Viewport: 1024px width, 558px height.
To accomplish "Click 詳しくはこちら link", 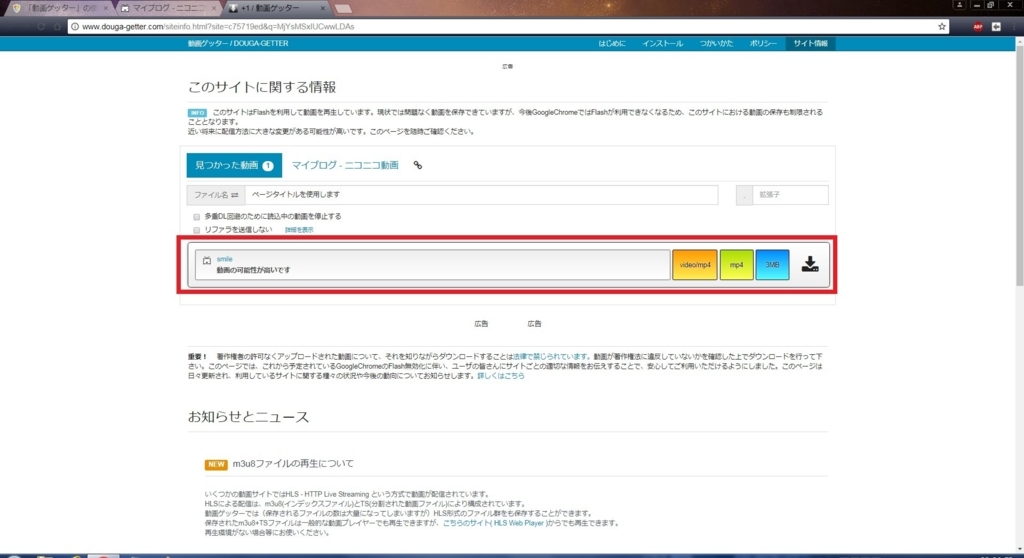I will coord(500,376).
